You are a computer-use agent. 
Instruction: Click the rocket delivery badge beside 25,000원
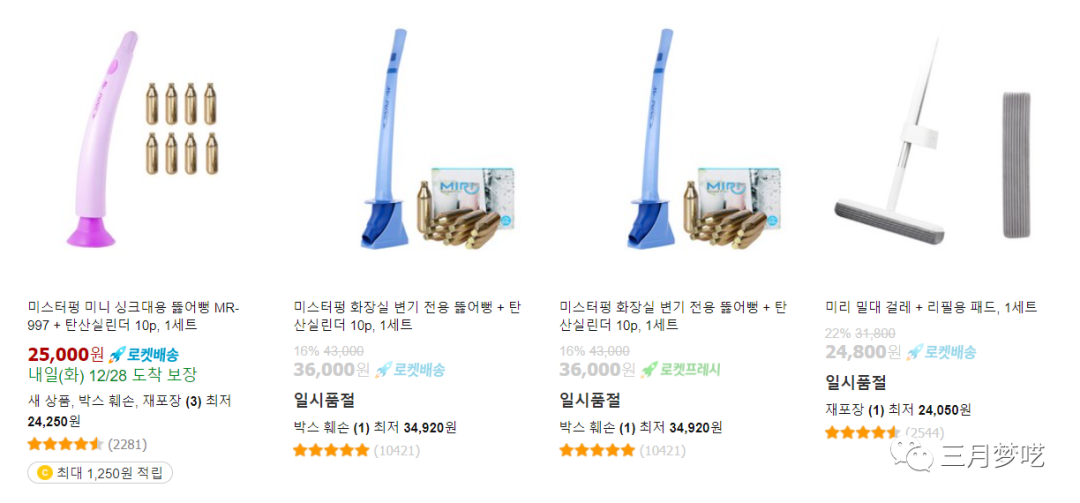[144, 355]
